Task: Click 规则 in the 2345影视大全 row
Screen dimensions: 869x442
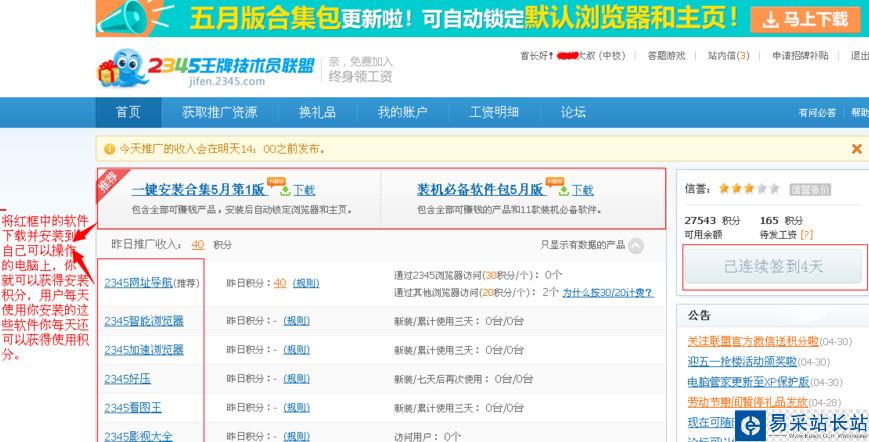Action: click(297, 436)
